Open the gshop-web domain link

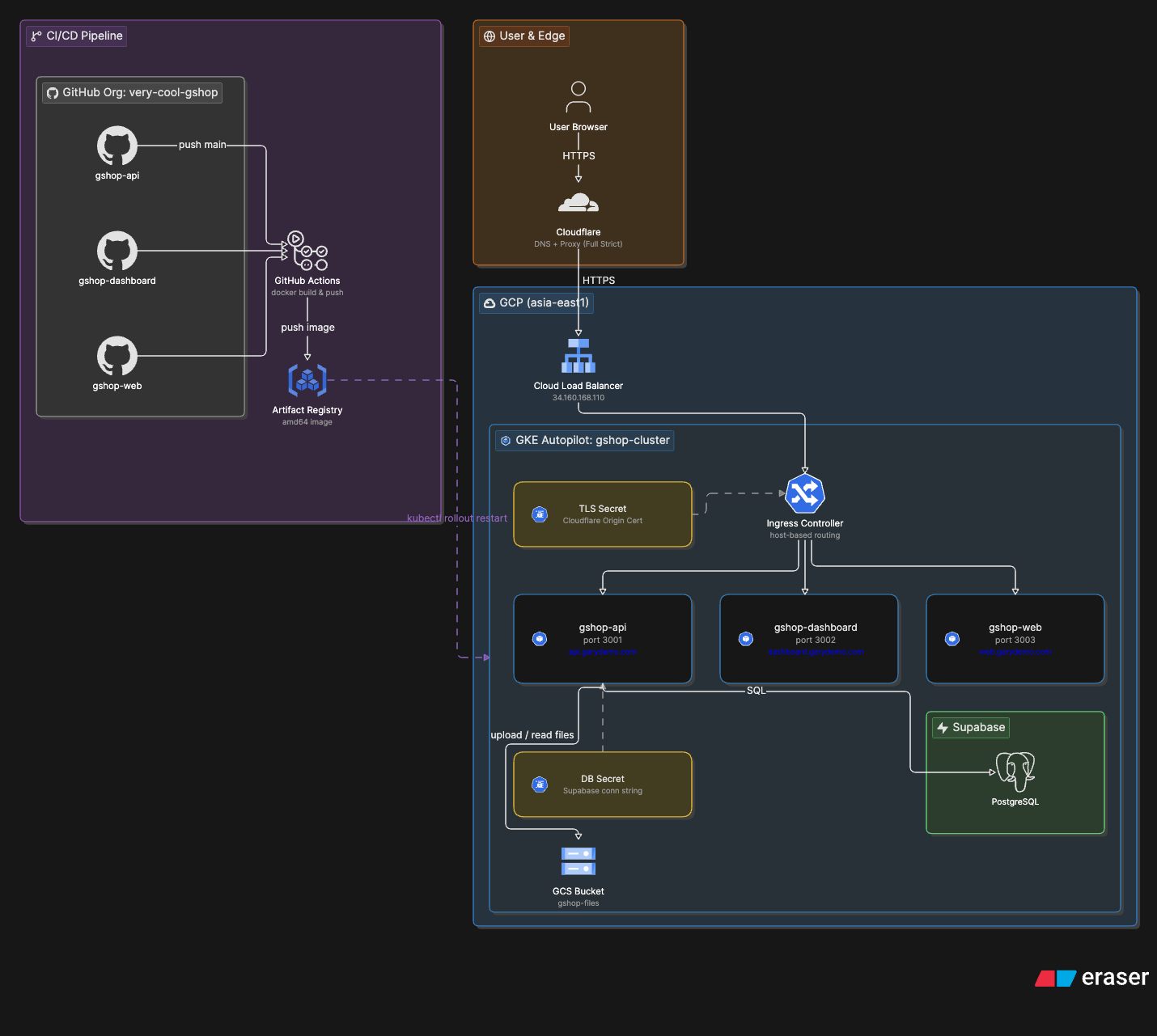pos(1015,652)
